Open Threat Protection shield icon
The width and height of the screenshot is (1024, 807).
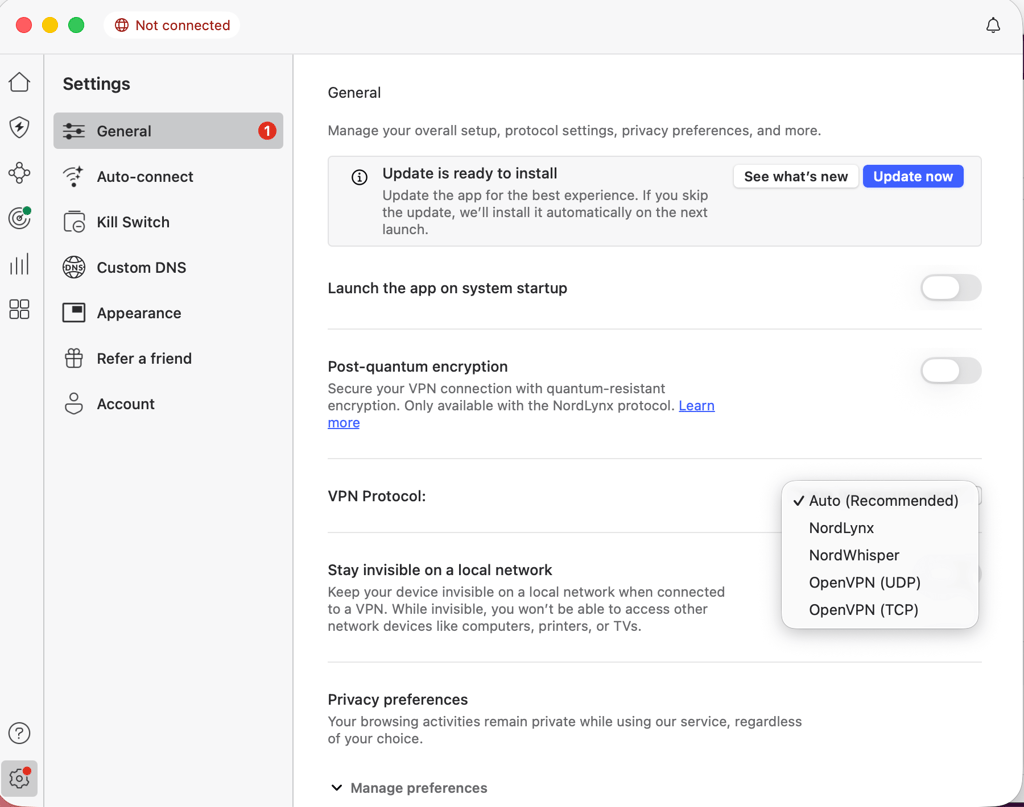20,127
